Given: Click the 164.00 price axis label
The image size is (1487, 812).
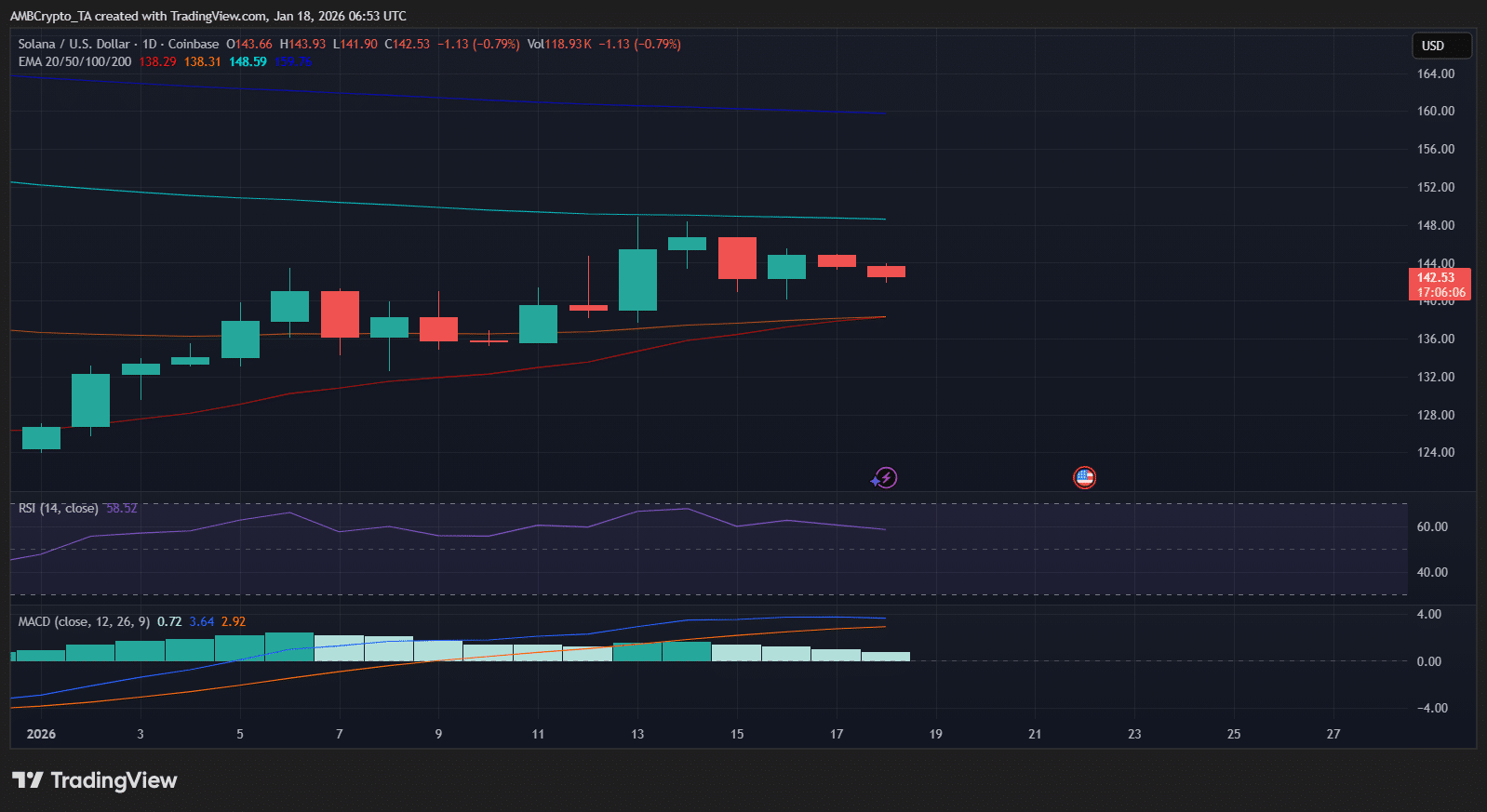Looking at the screenshot, I should (1435, 73).
